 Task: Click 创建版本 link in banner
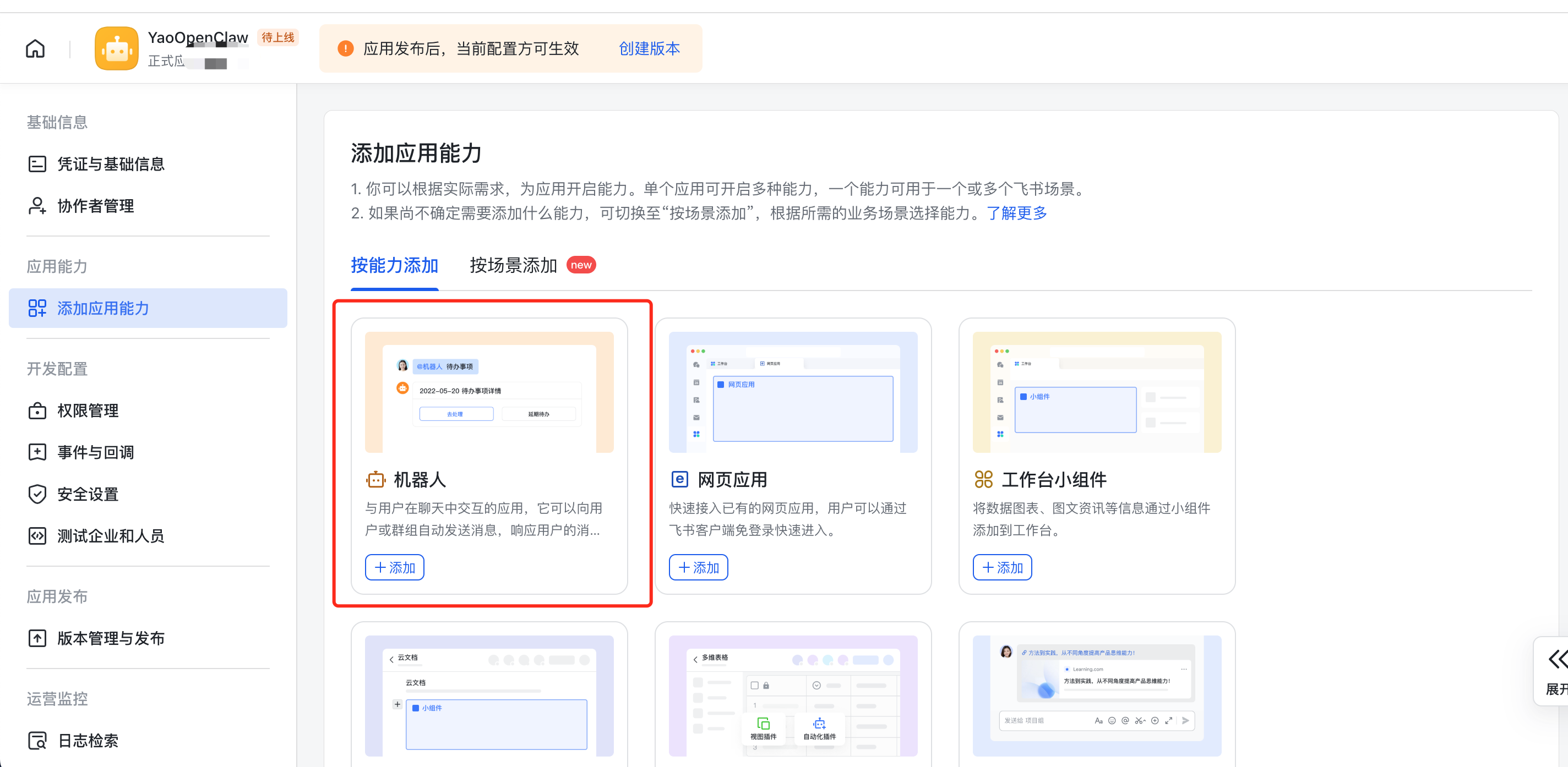coord(649,48)
